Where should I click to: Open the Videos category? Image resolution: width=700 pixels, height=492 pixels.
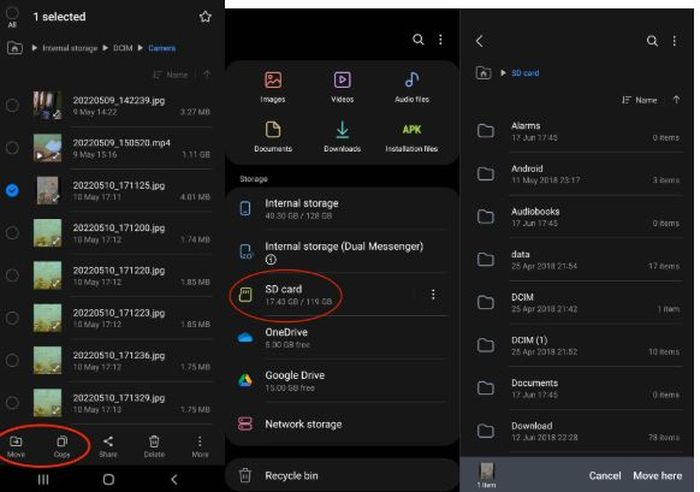[x=342, y=86]
